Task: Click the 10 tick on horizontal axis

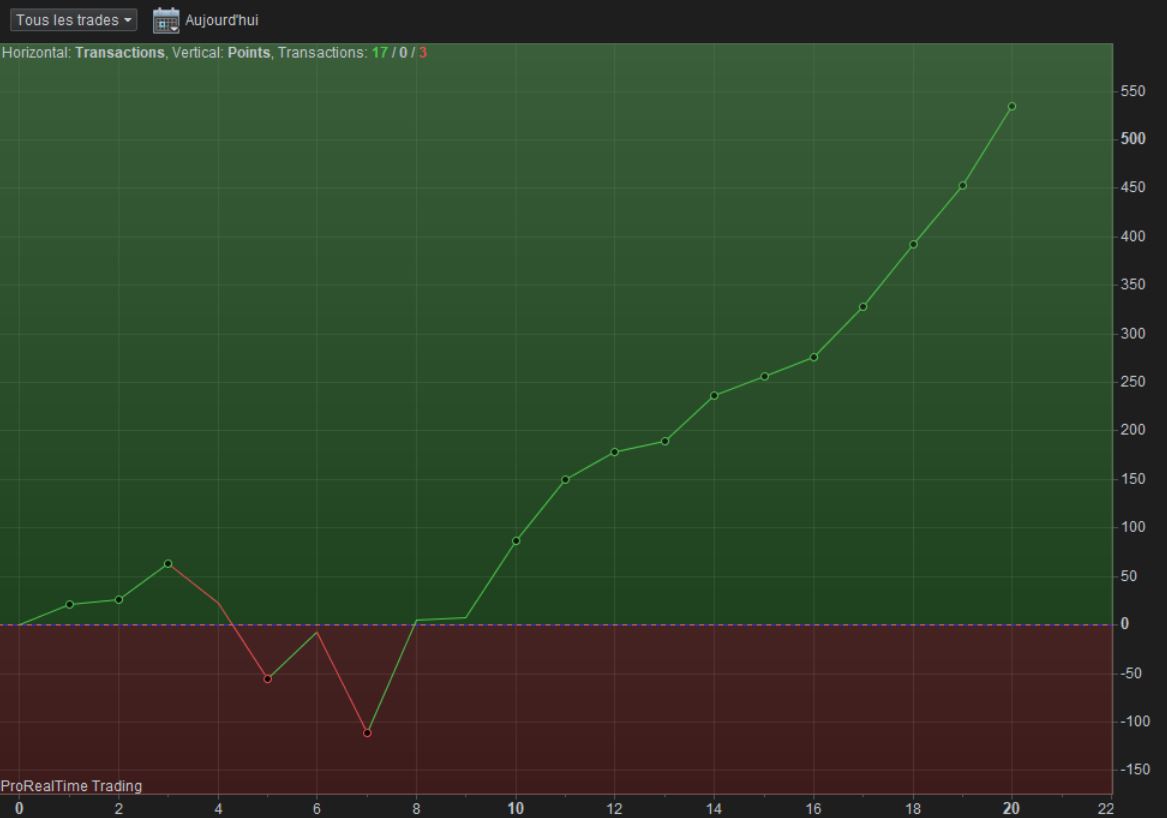Action: tap(516, 808)
